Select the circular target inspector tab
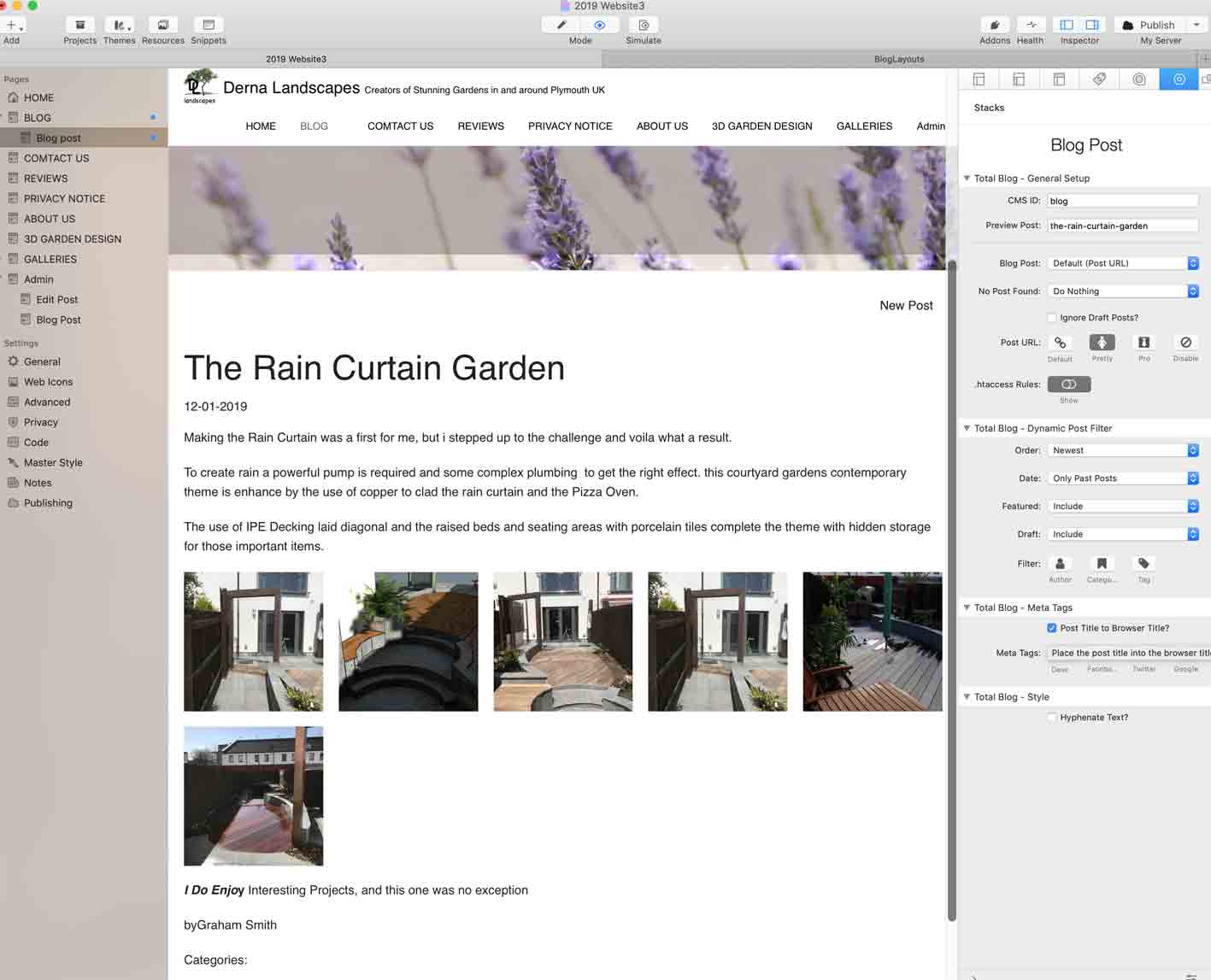 pyautogui.click(x=1139, y=79)
